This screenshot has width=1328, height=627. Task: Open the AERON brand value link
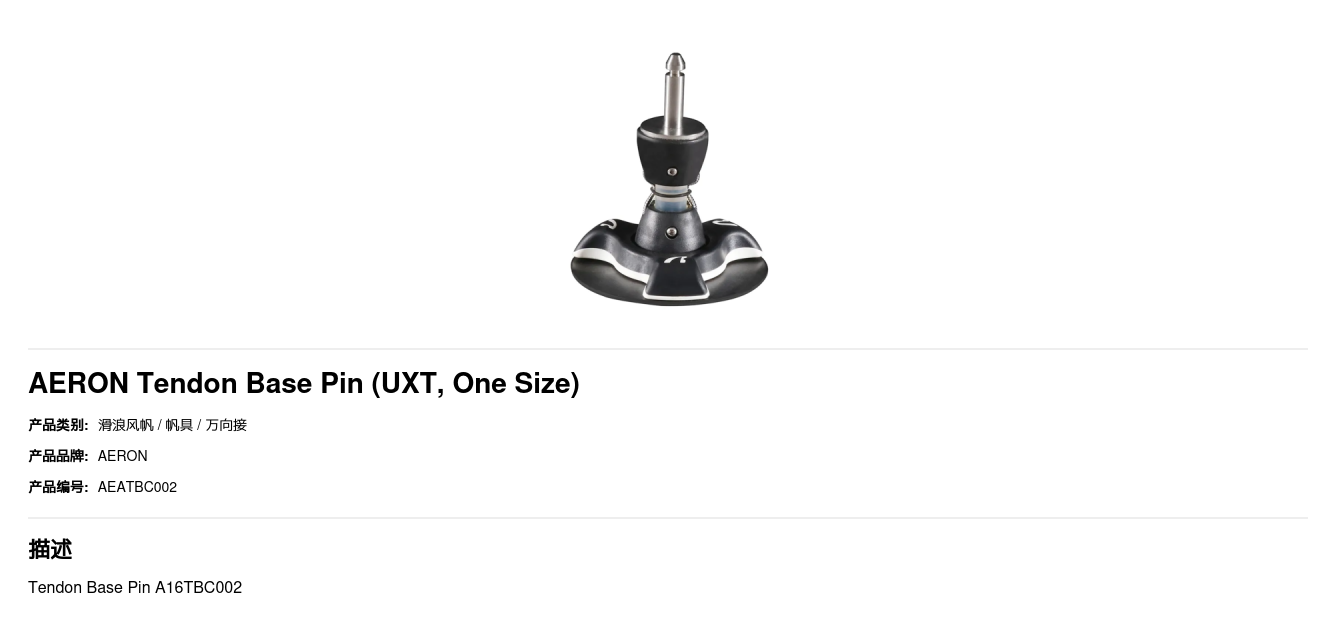click(123, 456)
